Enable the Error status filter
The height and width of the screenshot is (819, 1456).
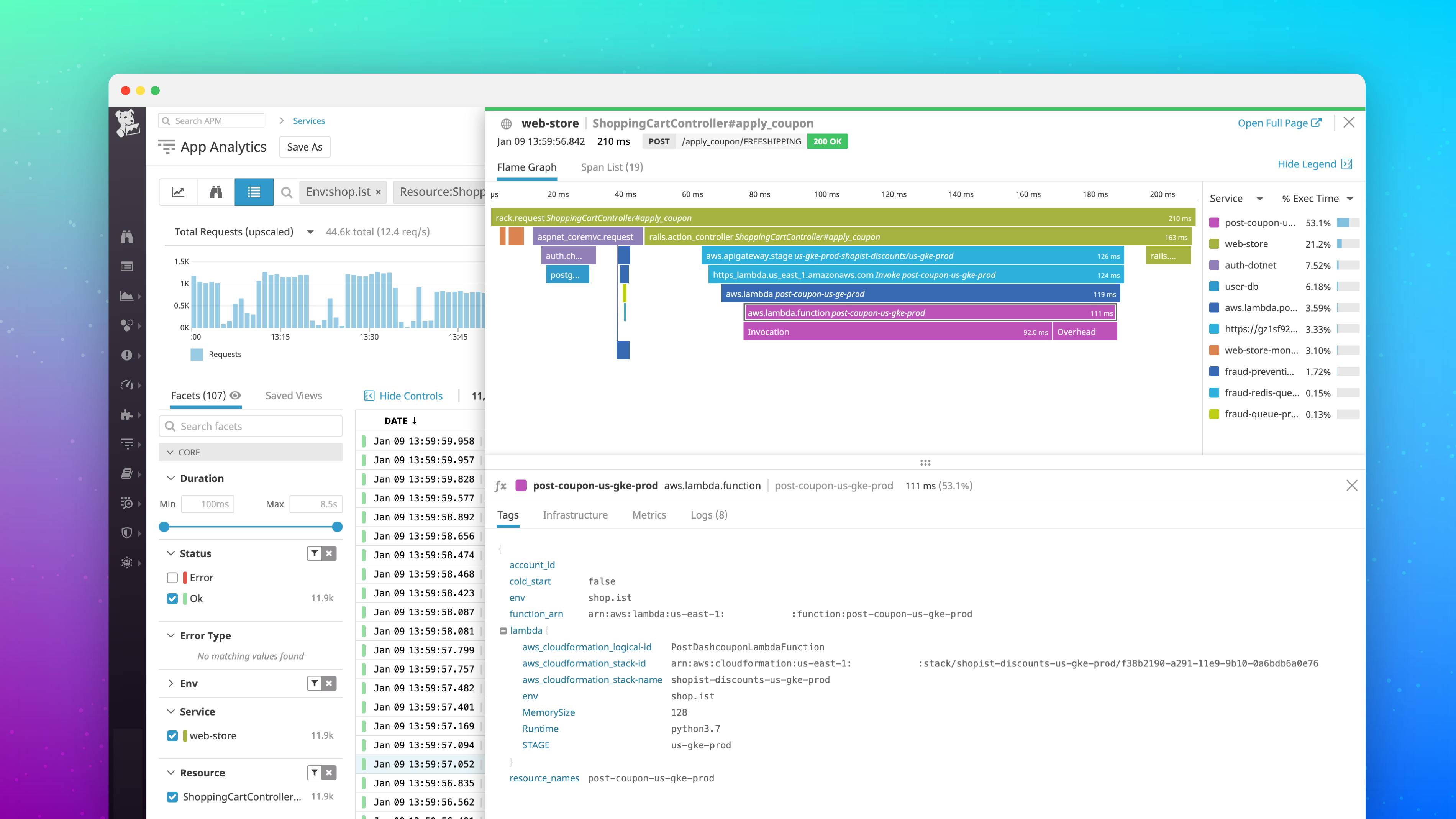coord(172,577)
